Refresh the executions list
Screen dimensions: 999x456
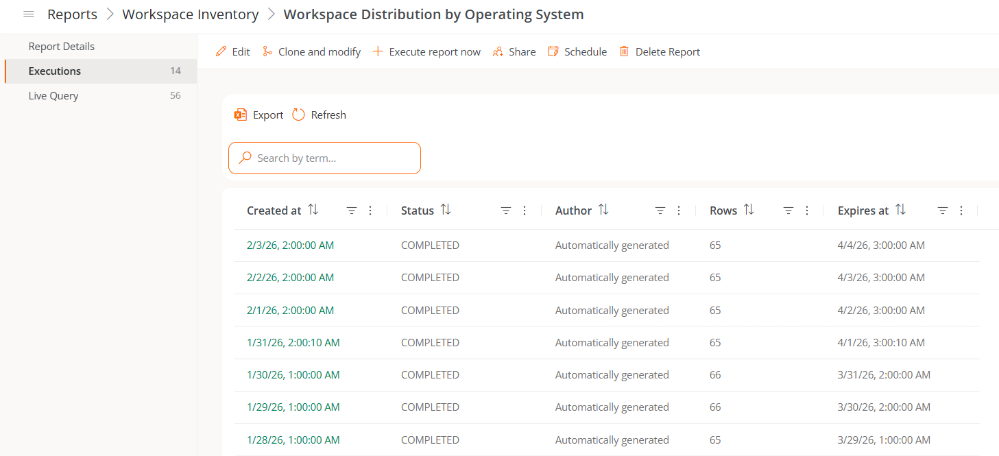click(x=299, y=115)
